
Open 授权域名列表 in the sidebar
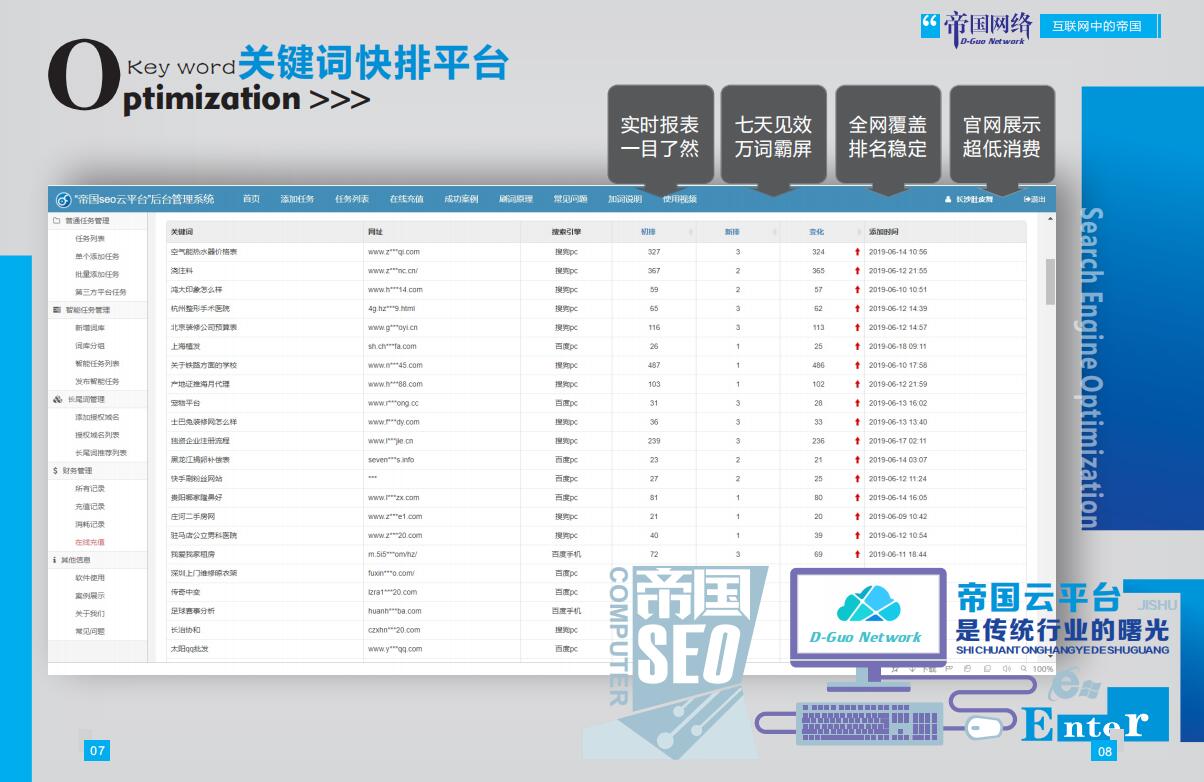pos(97,435)
